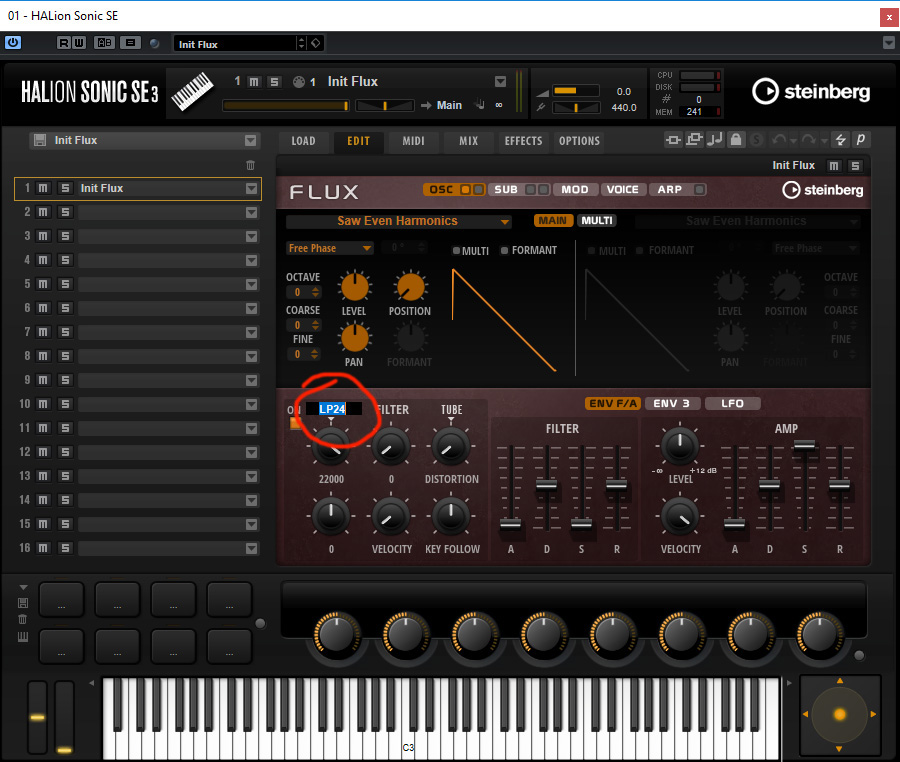Open the LOAD tab
The height and width of the screenshot is (762, 900).
coord(303,141)
